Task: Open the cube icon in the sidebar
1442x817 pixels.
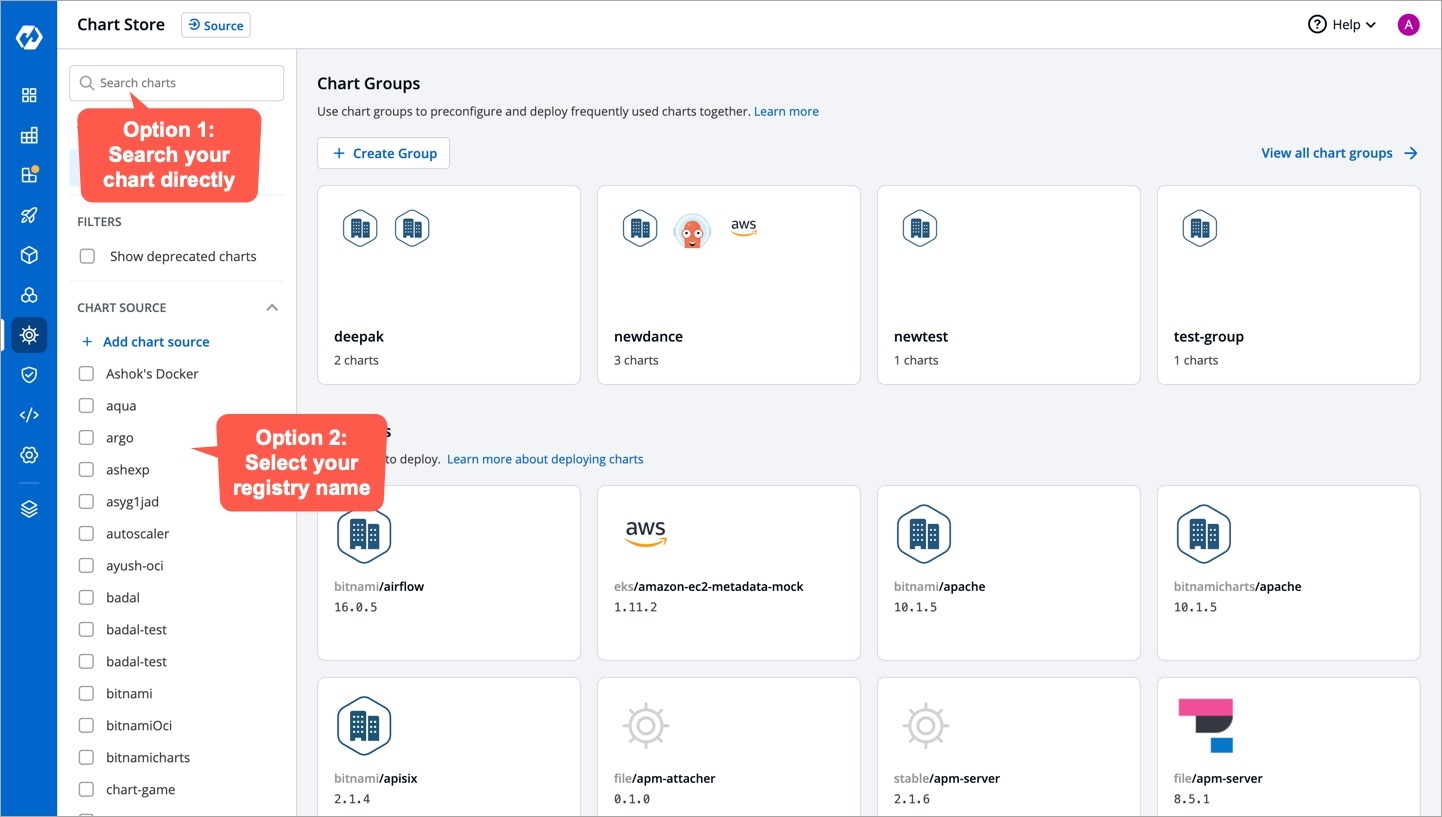Action: pos(29,255)
